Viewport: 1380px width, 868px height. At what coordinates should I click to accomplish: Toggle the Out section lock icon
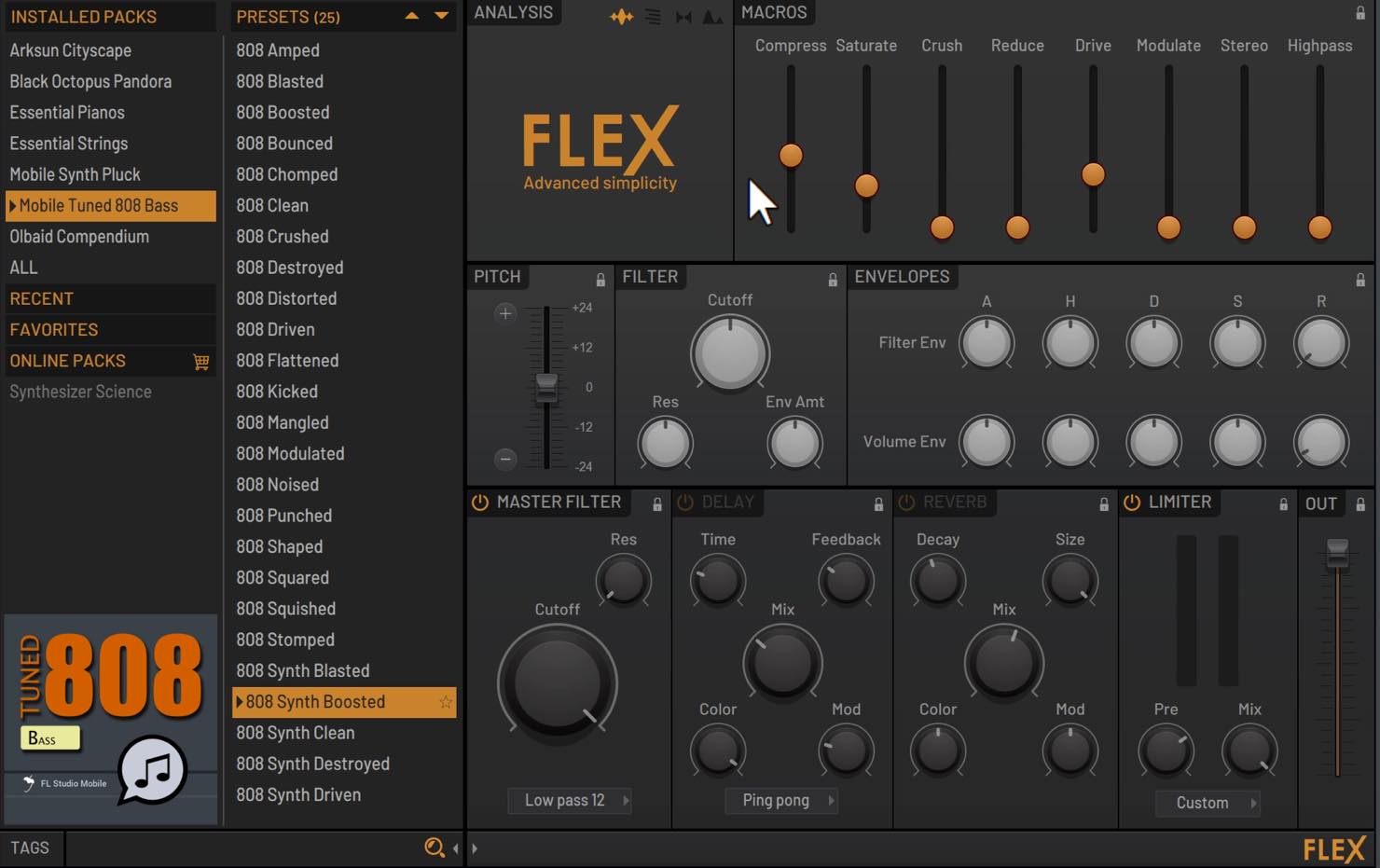pos(1360,504)
